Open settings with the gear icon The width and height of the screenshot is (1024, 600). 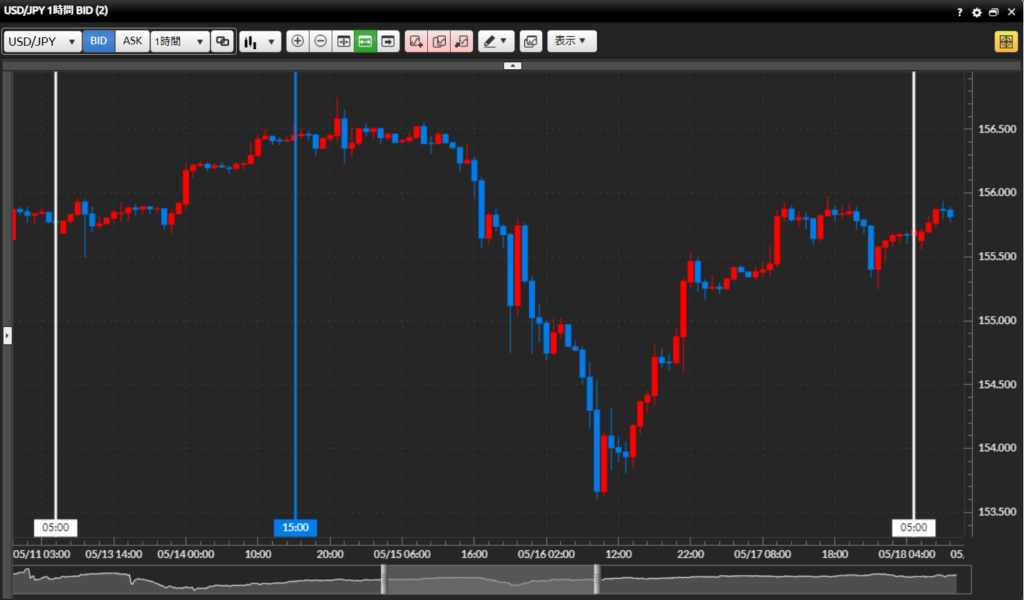coord(976,12)
